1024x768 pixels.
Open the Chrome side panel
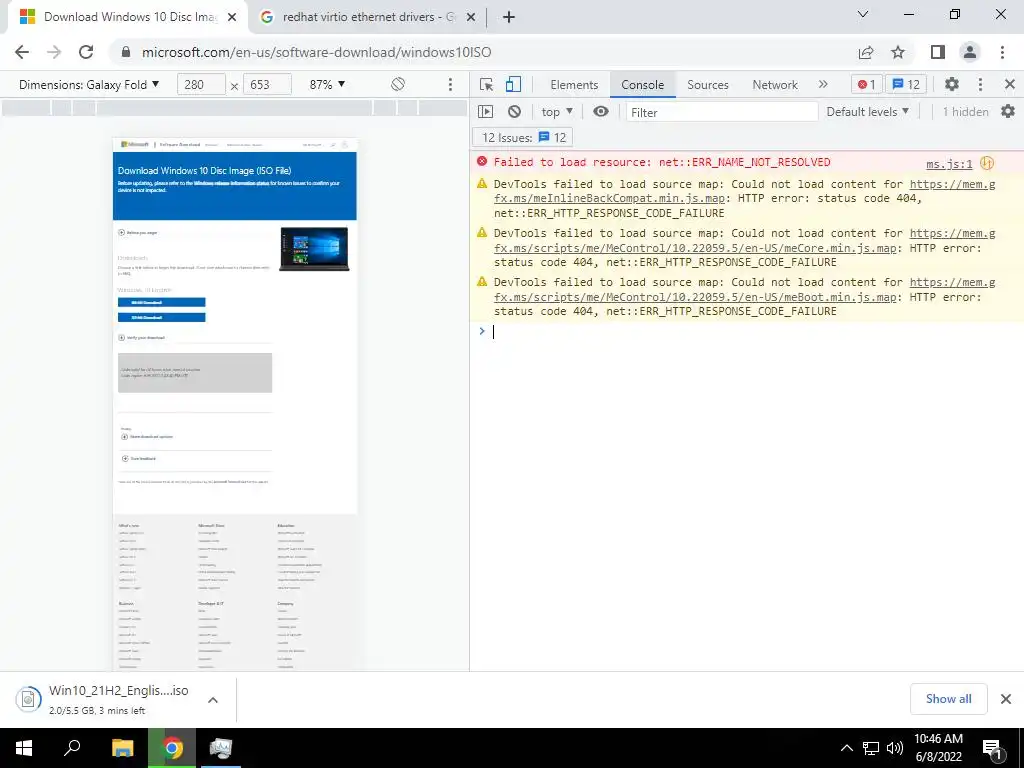click(938, 52)
